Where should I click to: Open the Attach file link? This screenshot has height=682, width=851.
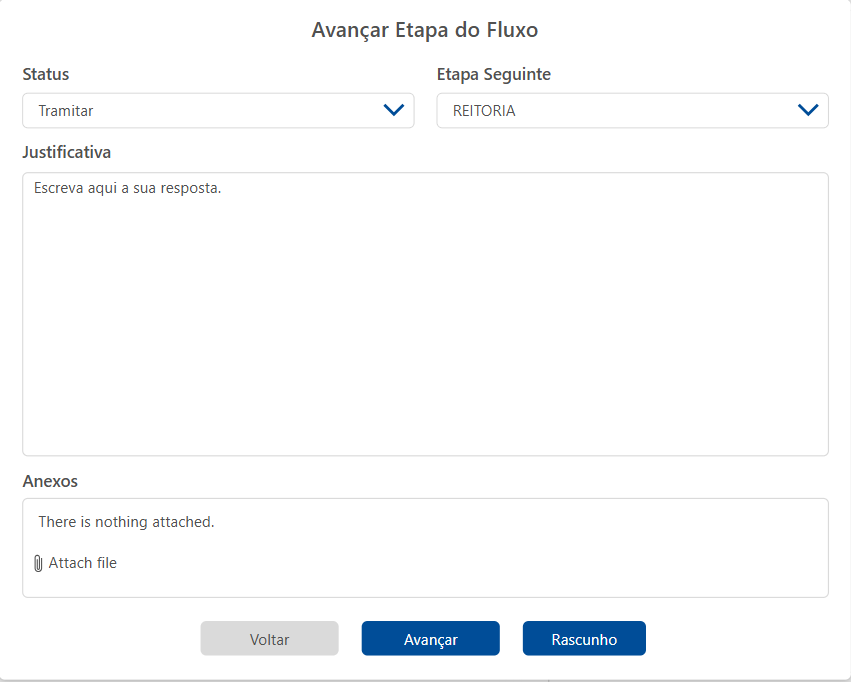click(x=83, y=564)
